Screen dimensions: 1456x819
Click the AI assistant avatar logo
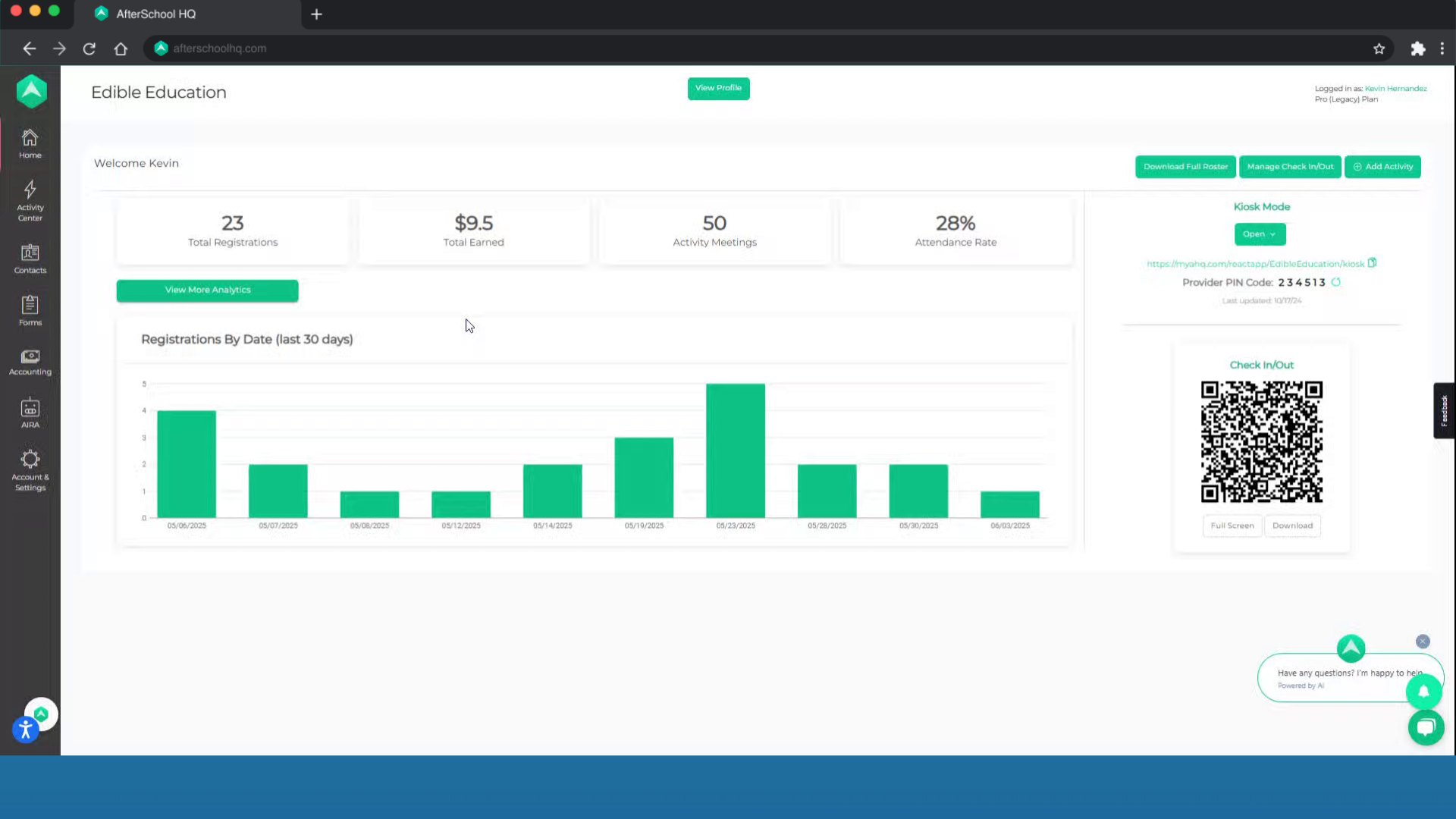point(1351,648)
